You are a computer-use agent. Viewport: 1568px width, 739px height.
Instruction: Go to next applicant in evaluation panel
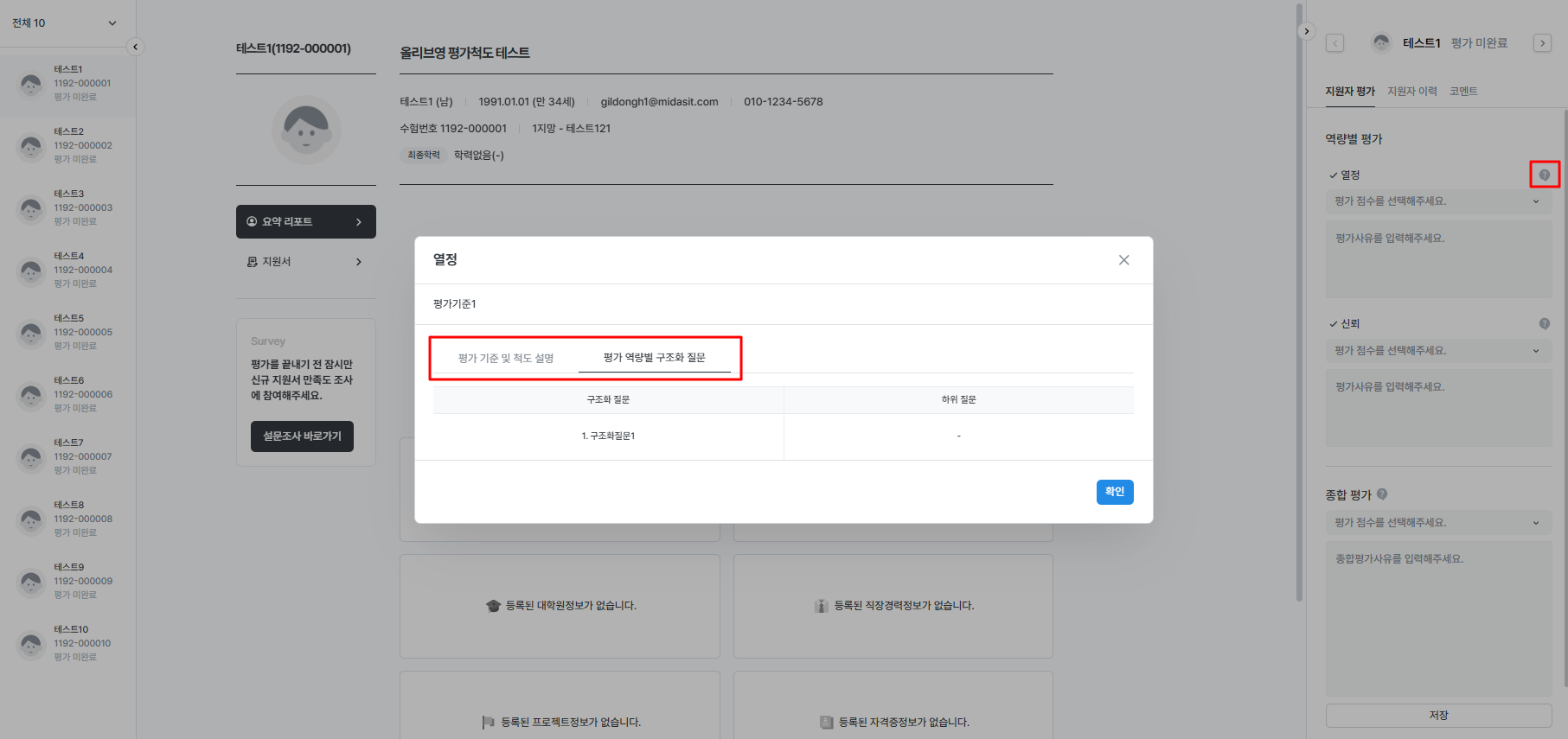pyautogui.click(x=1542, y=43)
